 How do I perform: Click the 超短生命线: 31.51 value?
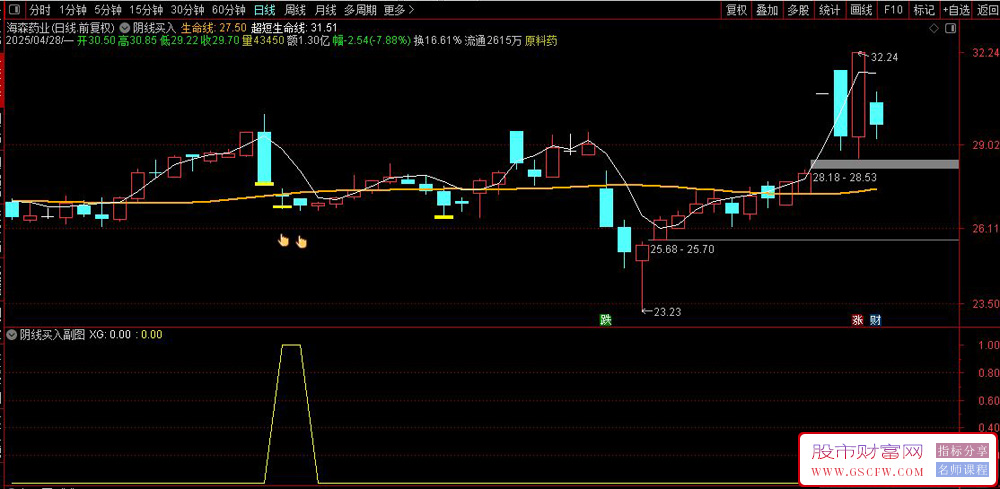click(293, 28)
